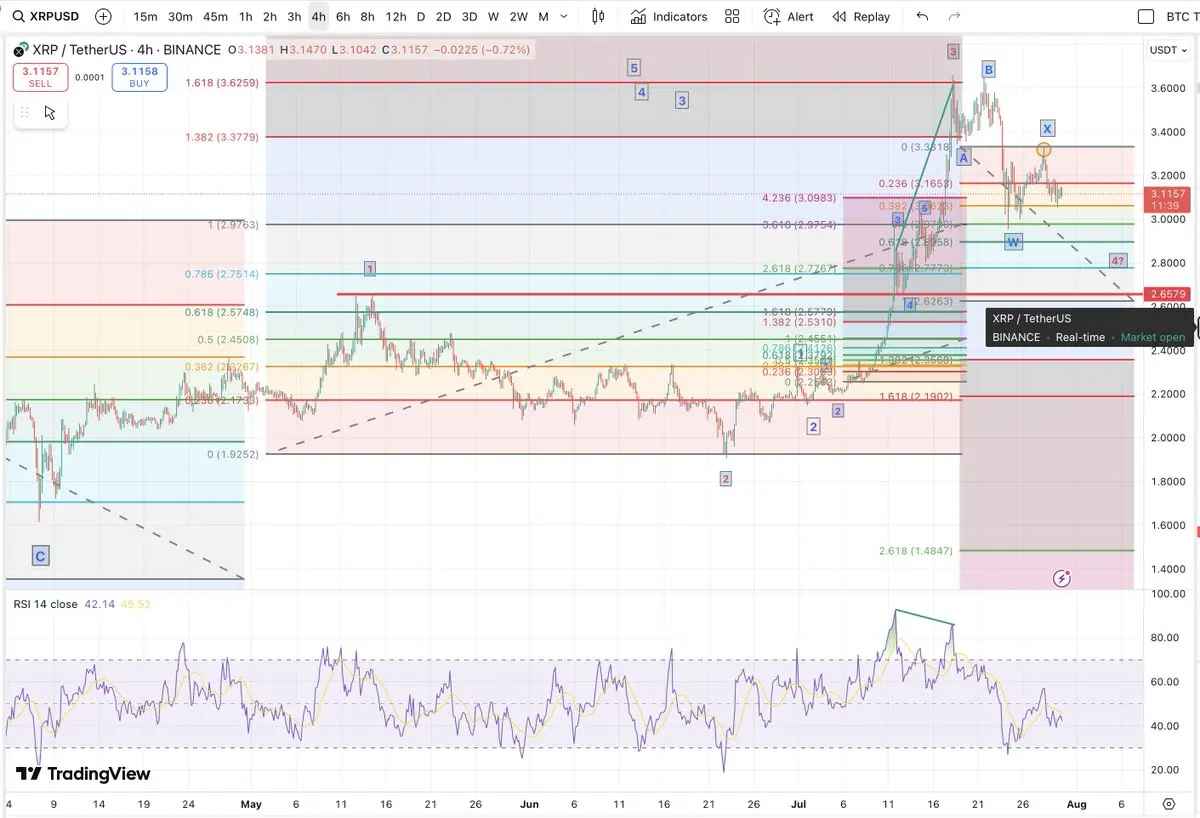Click the 0.618 (2.5748) Fibonacci label

point(222,312)
